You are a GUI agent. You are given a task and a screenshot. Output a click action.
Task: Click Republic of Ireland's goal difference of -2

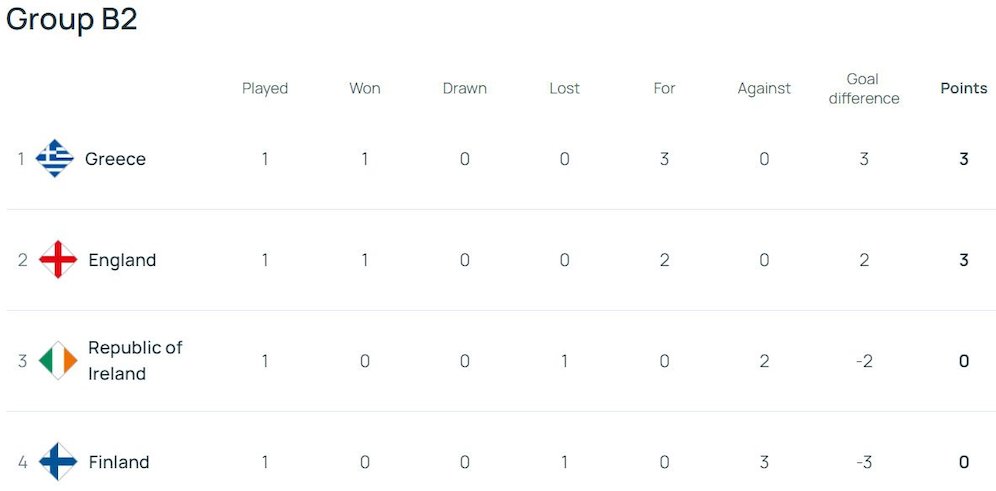tap(864, 361)
